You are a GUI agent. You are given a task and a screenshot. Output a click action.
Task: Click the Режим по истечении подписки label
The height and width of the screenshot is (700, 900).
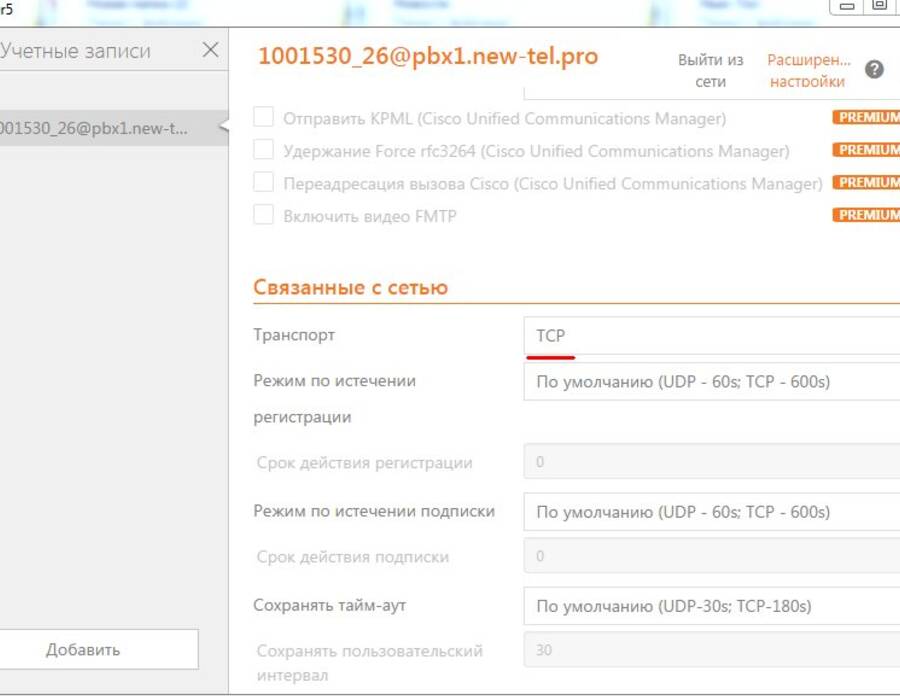tap(374, 512)
